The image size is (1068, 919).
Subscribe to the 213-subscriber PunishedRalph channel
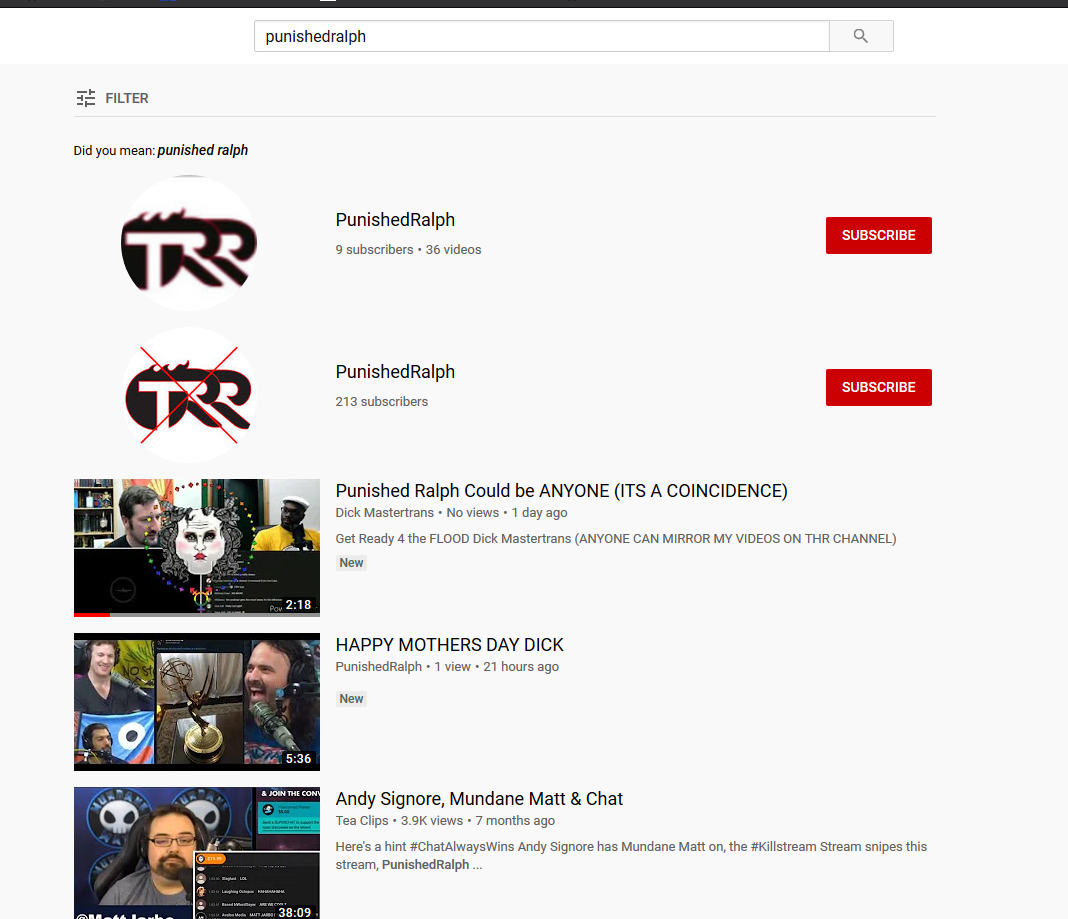click(879, 387)
